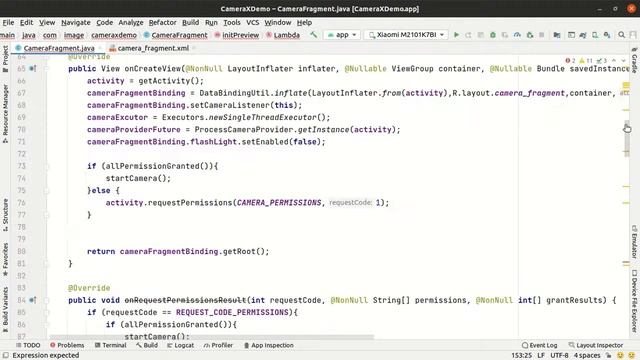This screenshot has height=360, width=640.
Task: Click the cameraxdemo breadcrumb
Action: click(x=114, y=35)
